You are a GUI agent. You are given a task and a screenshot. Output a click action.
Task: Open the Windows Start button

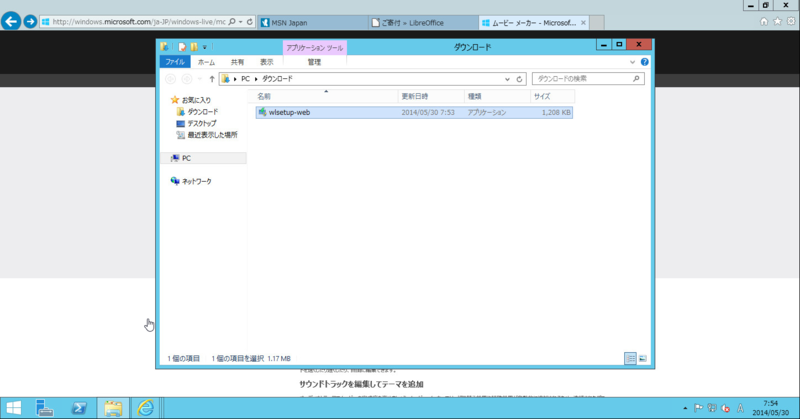14,408
